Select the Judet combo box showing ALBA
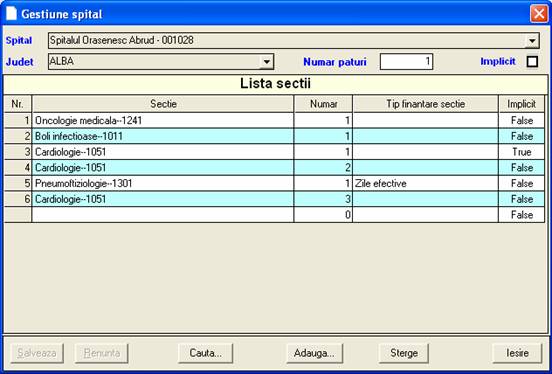Image resolution: width=552 pixels, height=374 pixels. point(161,62)
